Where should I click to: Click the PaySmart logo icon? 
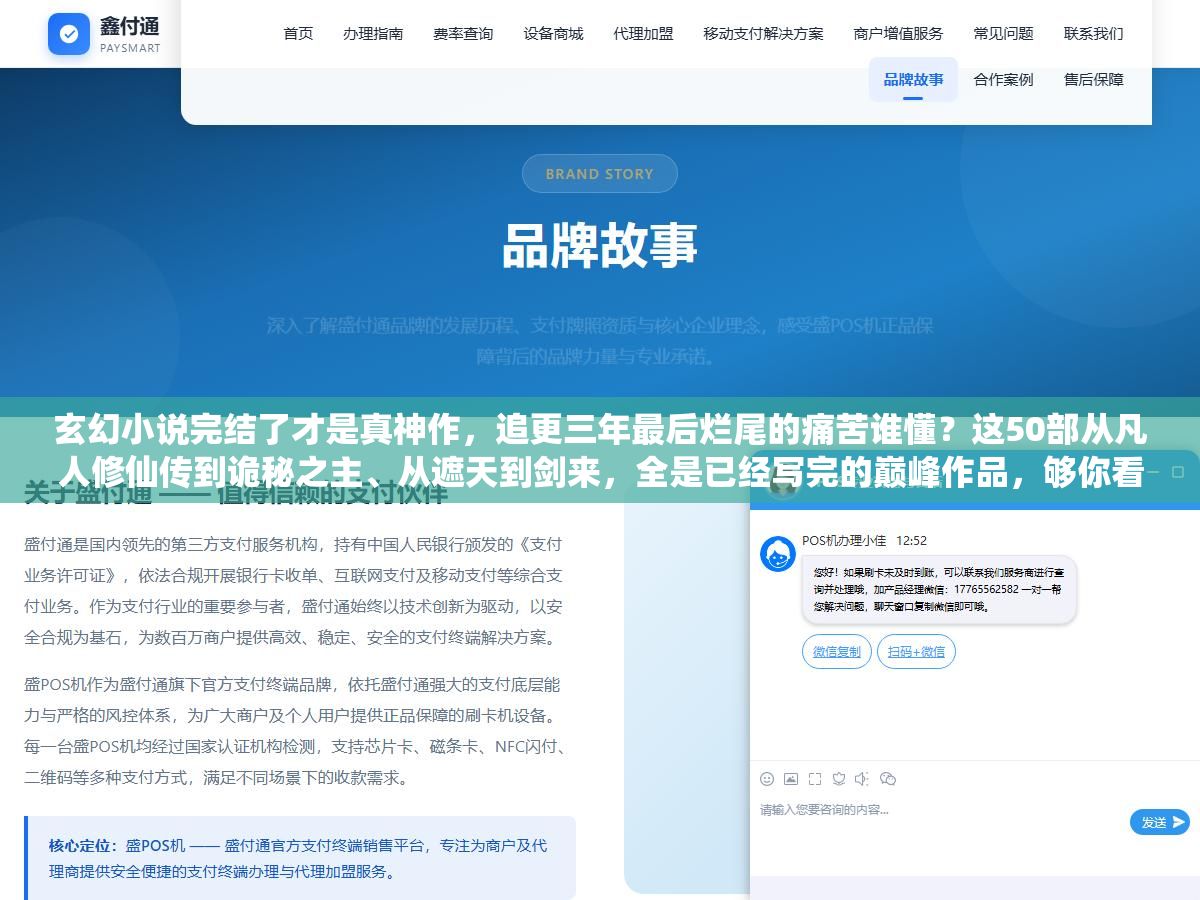click(x=69, y=34)
